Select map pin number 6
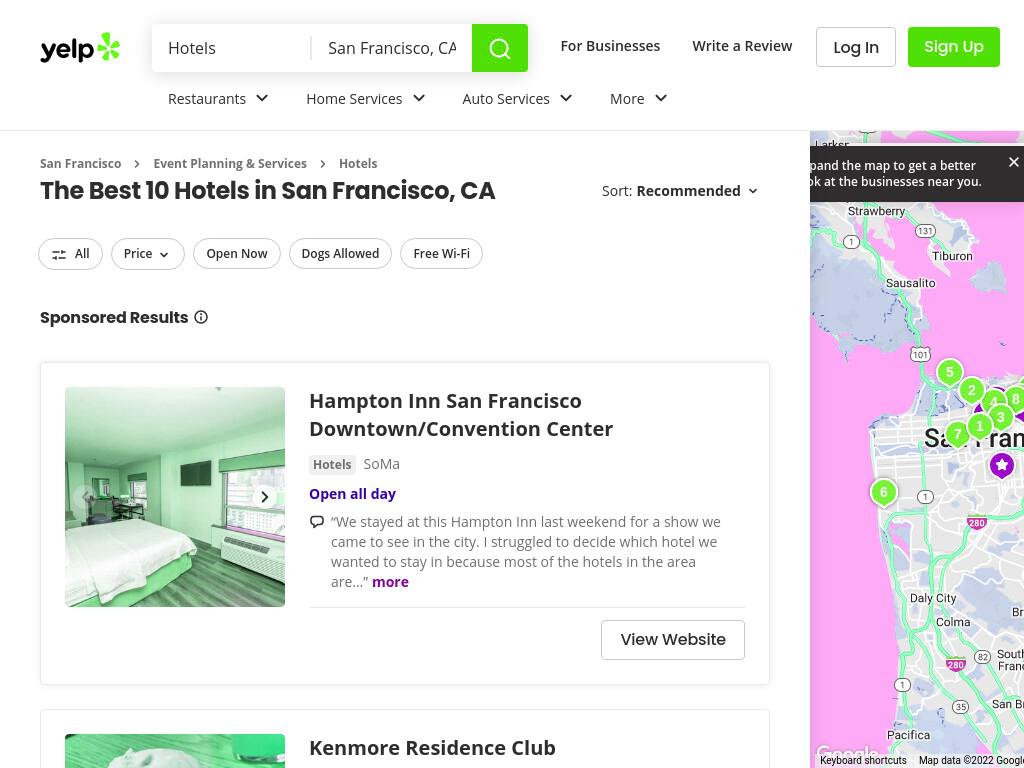This screenshot has width=1024, height=768. click(x=884, y=492)
